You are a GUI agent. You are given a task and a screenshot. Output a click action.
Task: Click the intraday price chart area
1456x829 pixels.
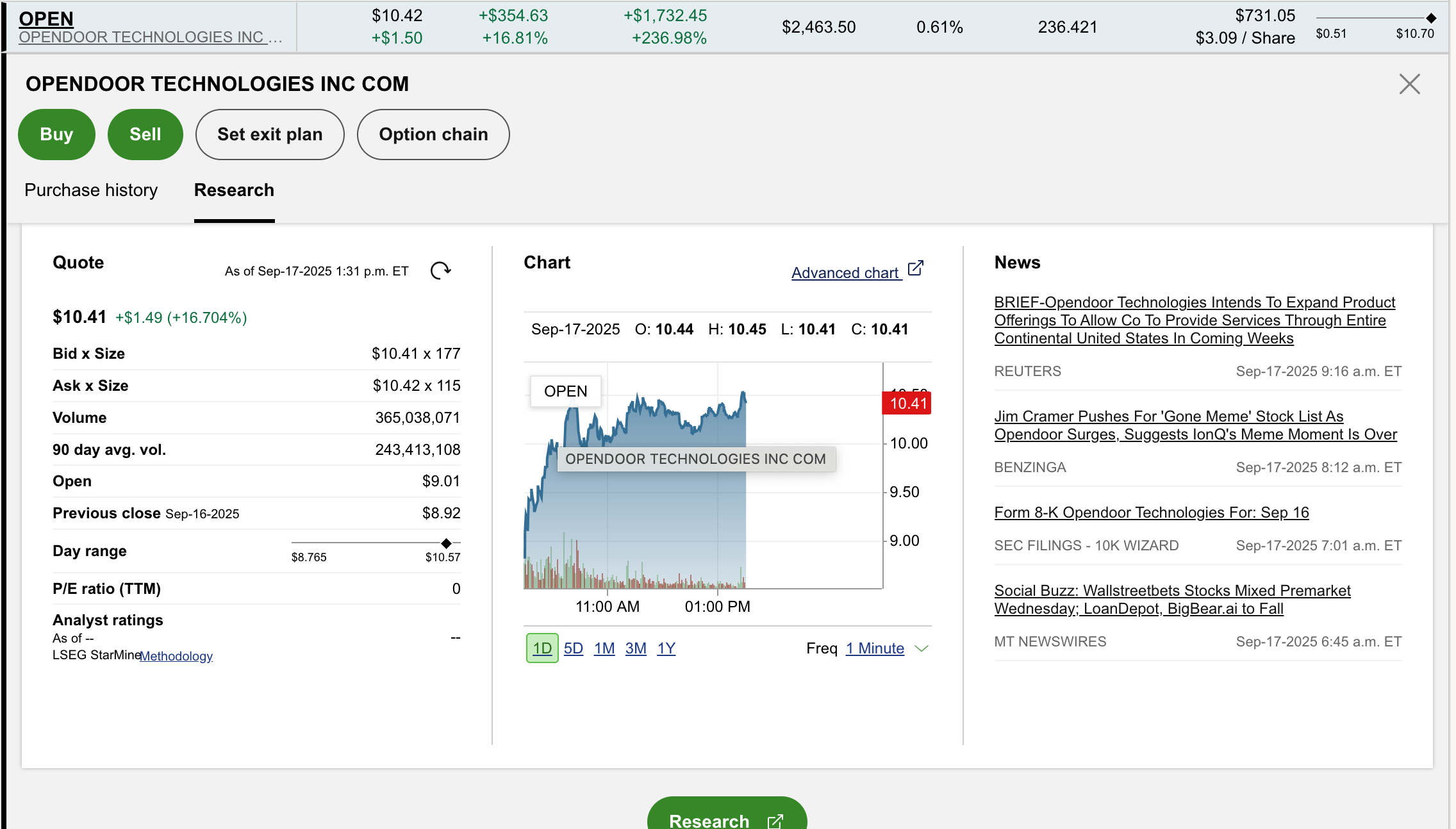(703, 475)
